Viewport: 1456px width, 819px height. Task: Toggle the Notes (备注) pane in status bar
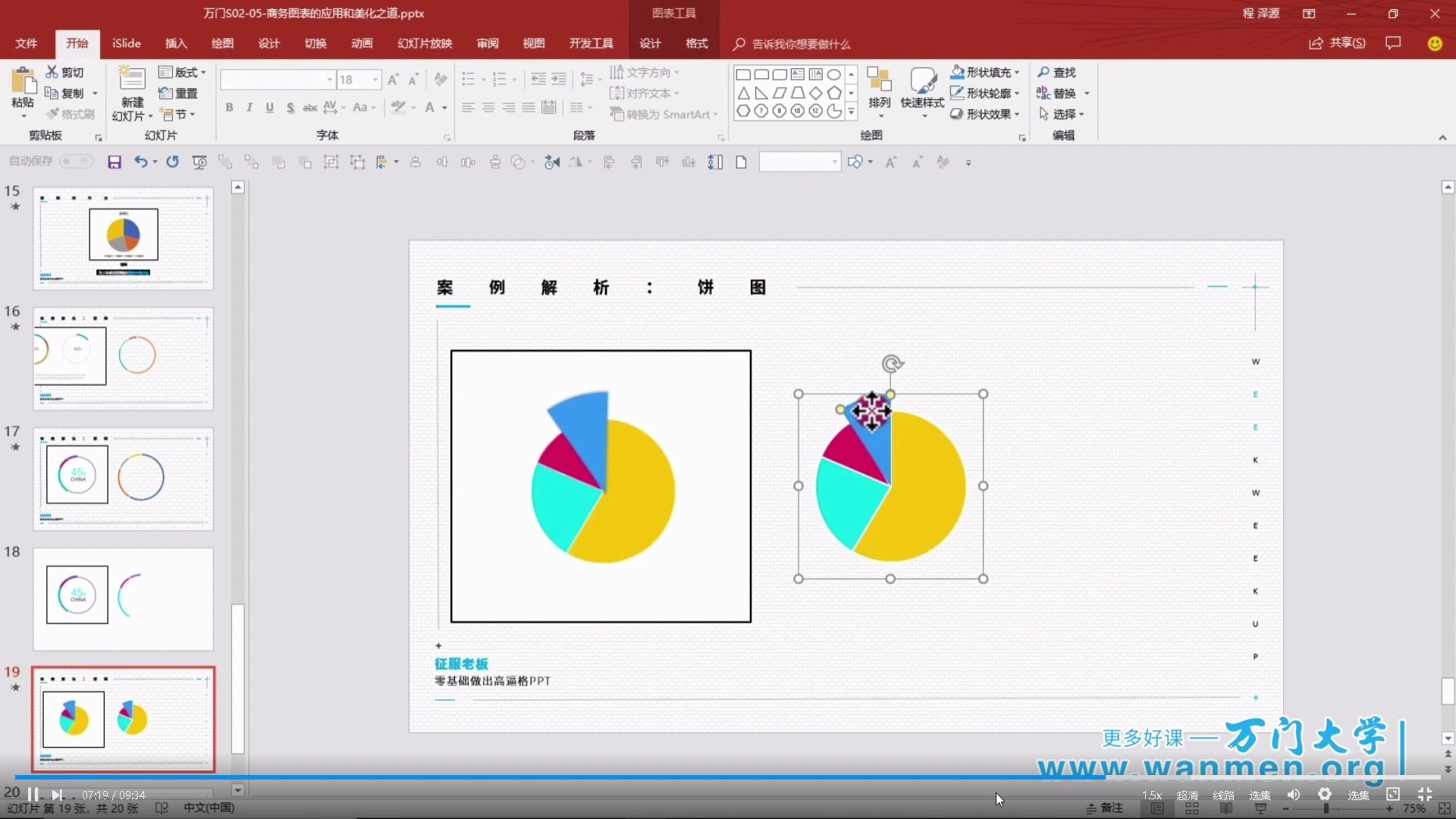tap(1104, 808)
